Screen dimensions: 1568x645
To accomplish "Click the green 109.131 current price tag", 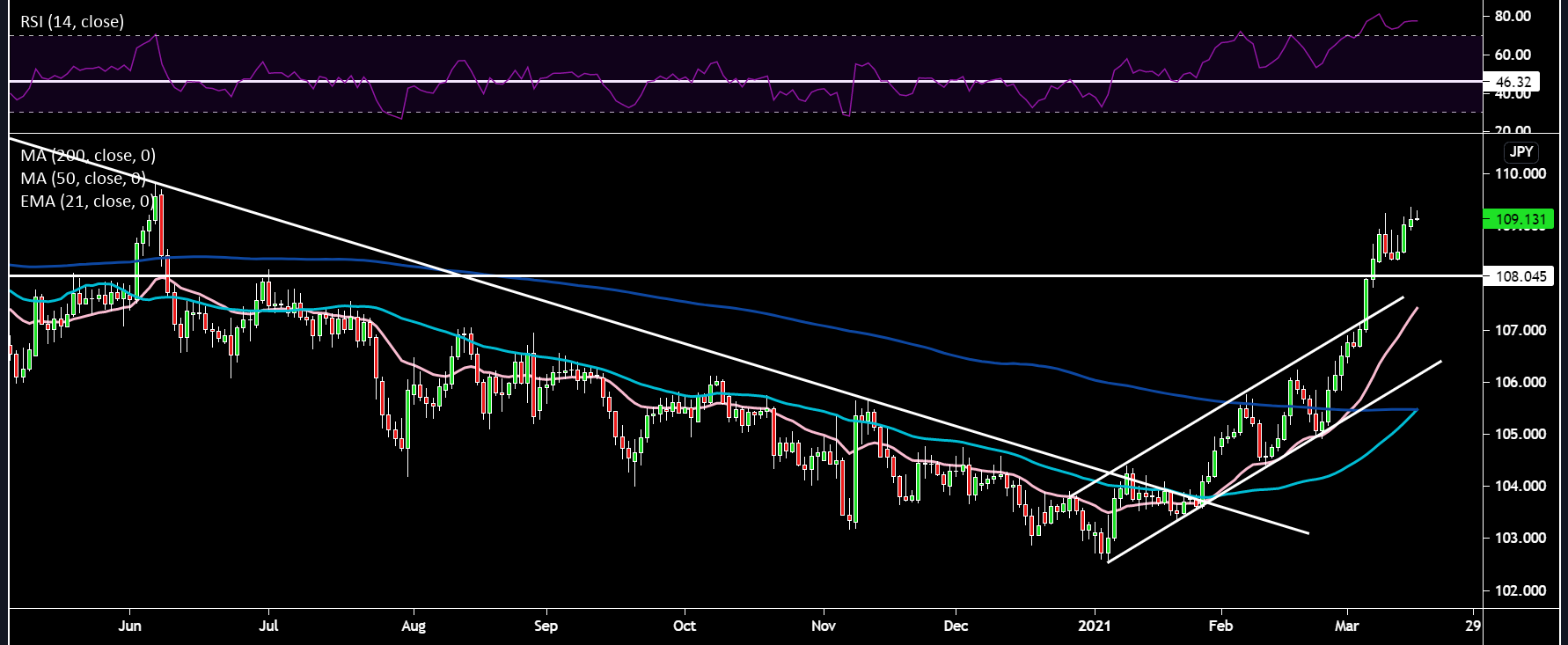I will pos(1520,219).
